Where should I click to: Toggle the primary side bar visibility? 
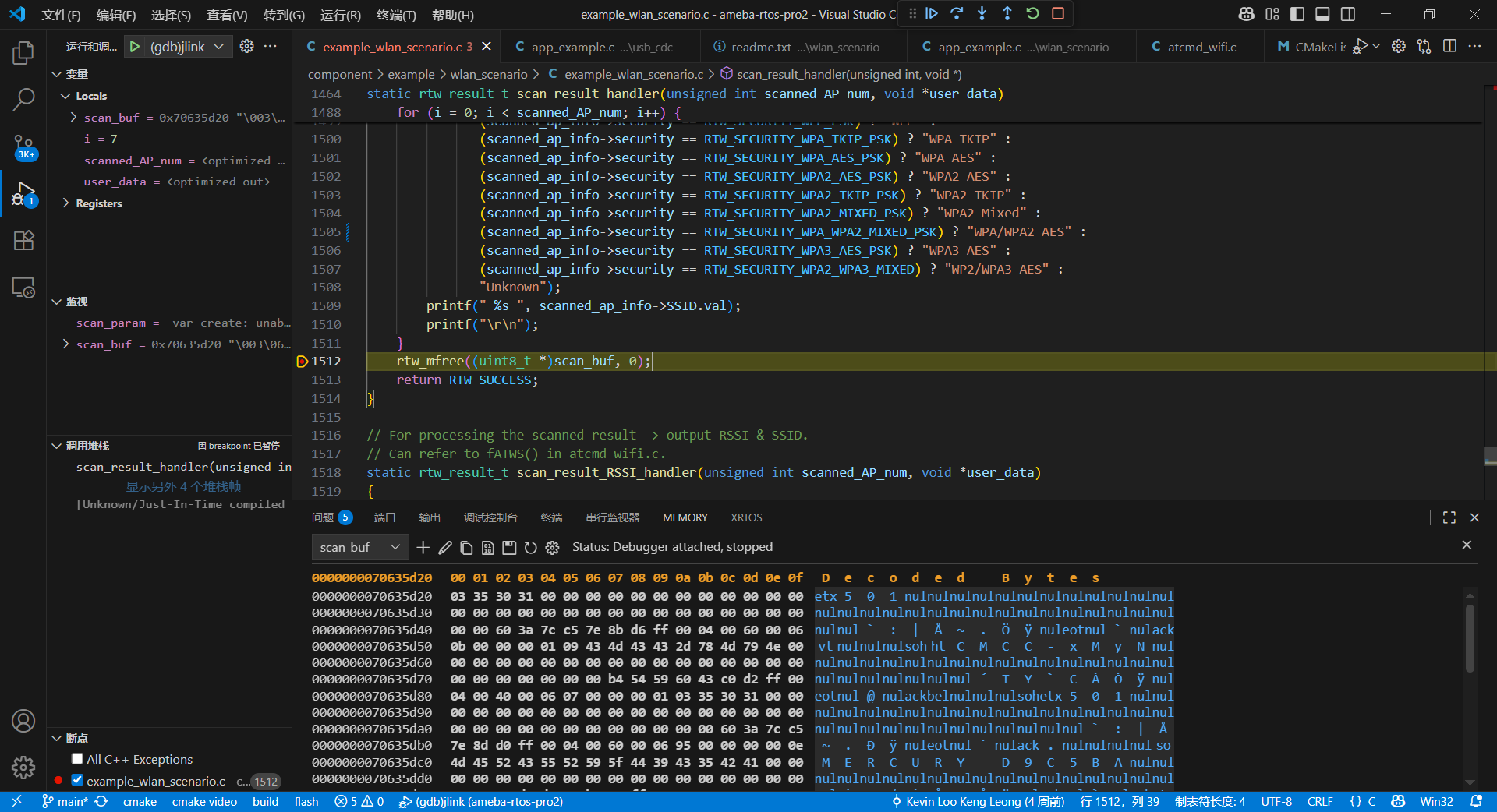pos(1297,14)
